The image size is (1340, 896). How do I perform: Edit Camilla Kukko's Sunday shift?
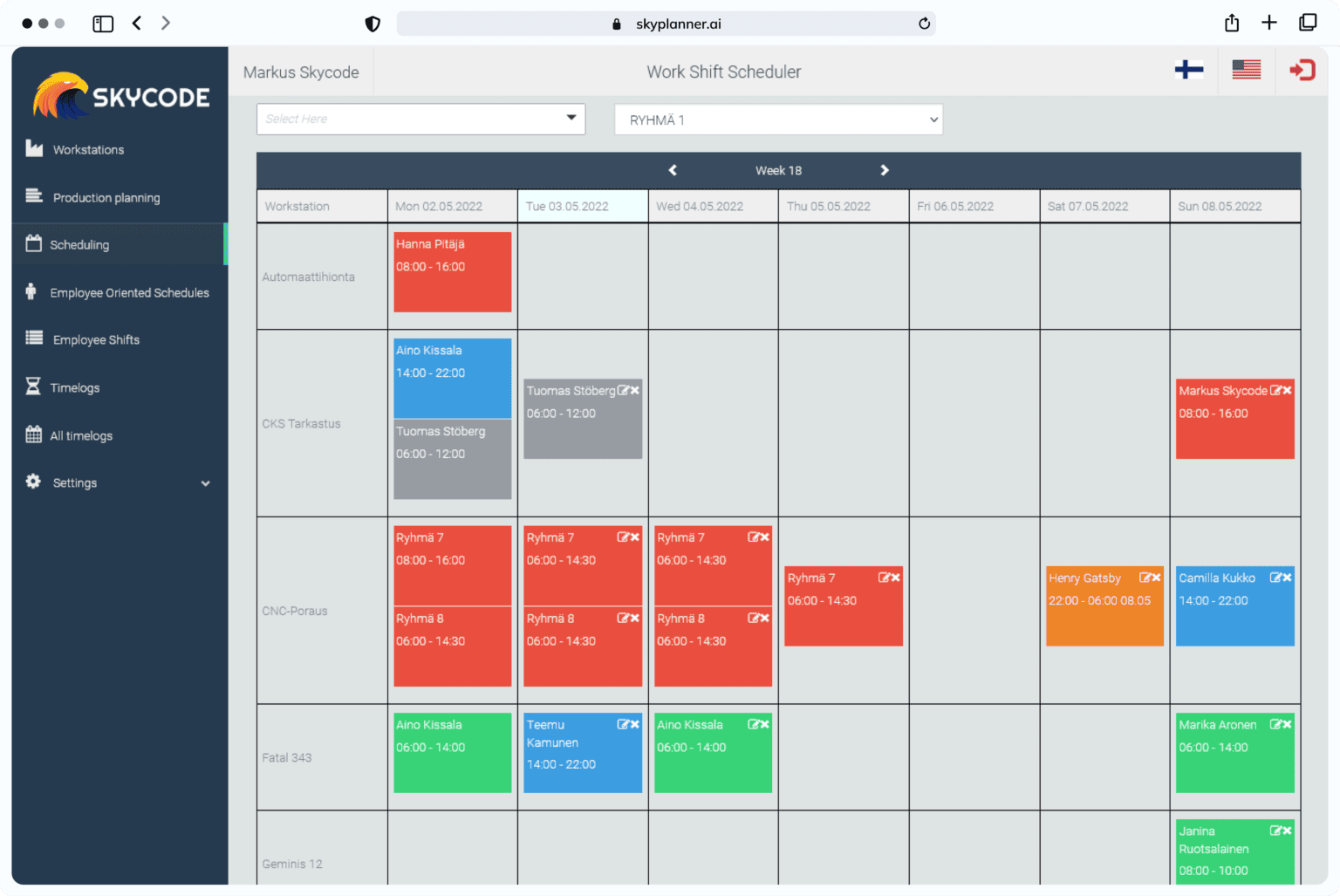[x=1276, y=577]
